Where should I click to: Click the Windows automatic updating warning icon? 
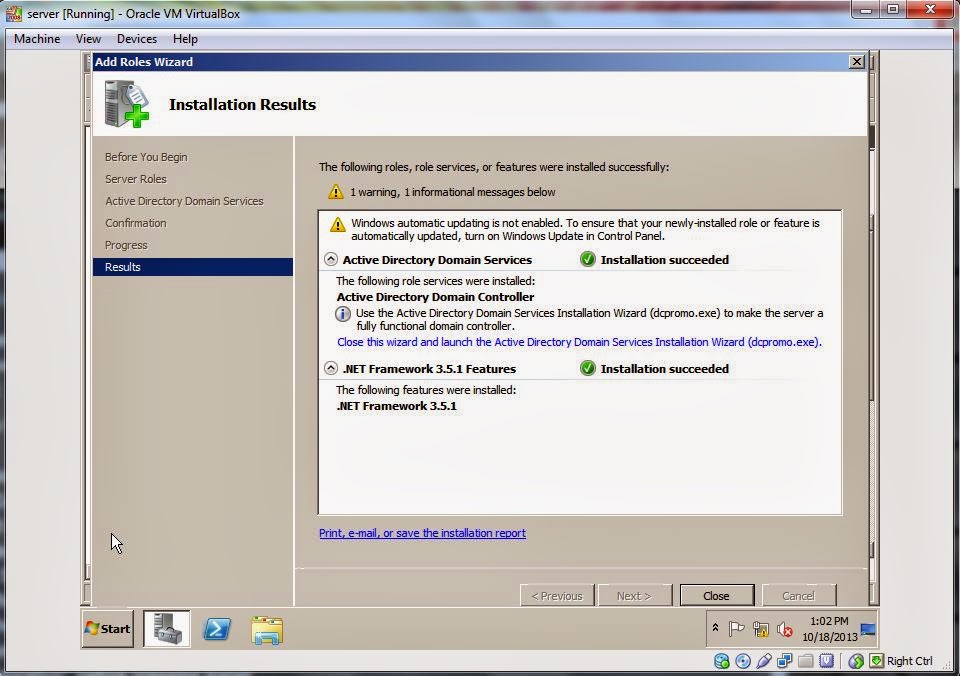(337, 224)
